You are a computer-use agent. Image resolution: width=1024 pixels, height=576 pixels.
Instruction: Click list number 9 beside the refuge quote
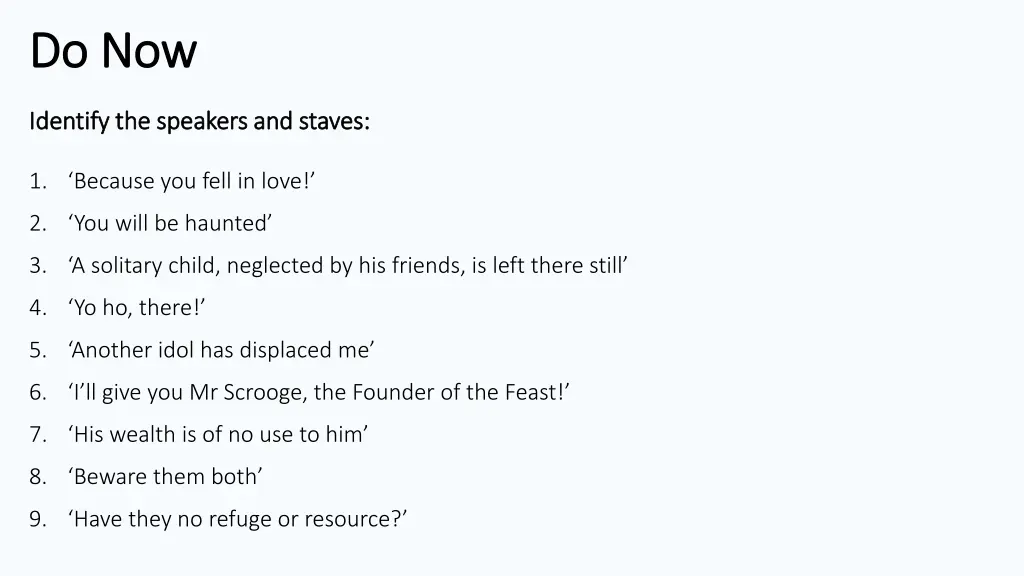point(38,519)
